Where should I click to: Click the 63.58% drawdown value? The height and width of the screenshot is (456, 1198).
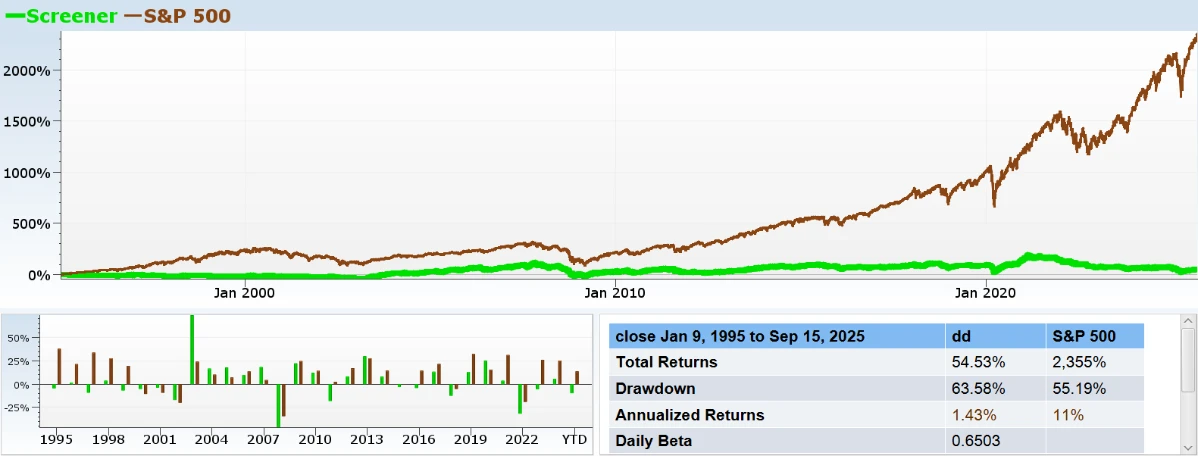click(979, 388)
